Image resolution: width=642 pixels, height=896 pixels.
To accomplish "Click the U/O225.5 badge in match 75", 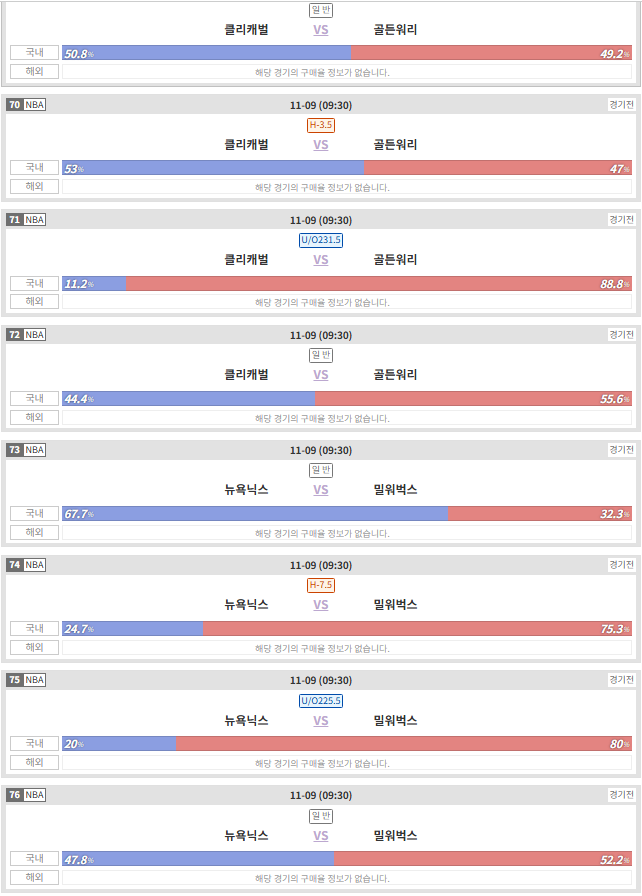I will click(x=320, y=701).
